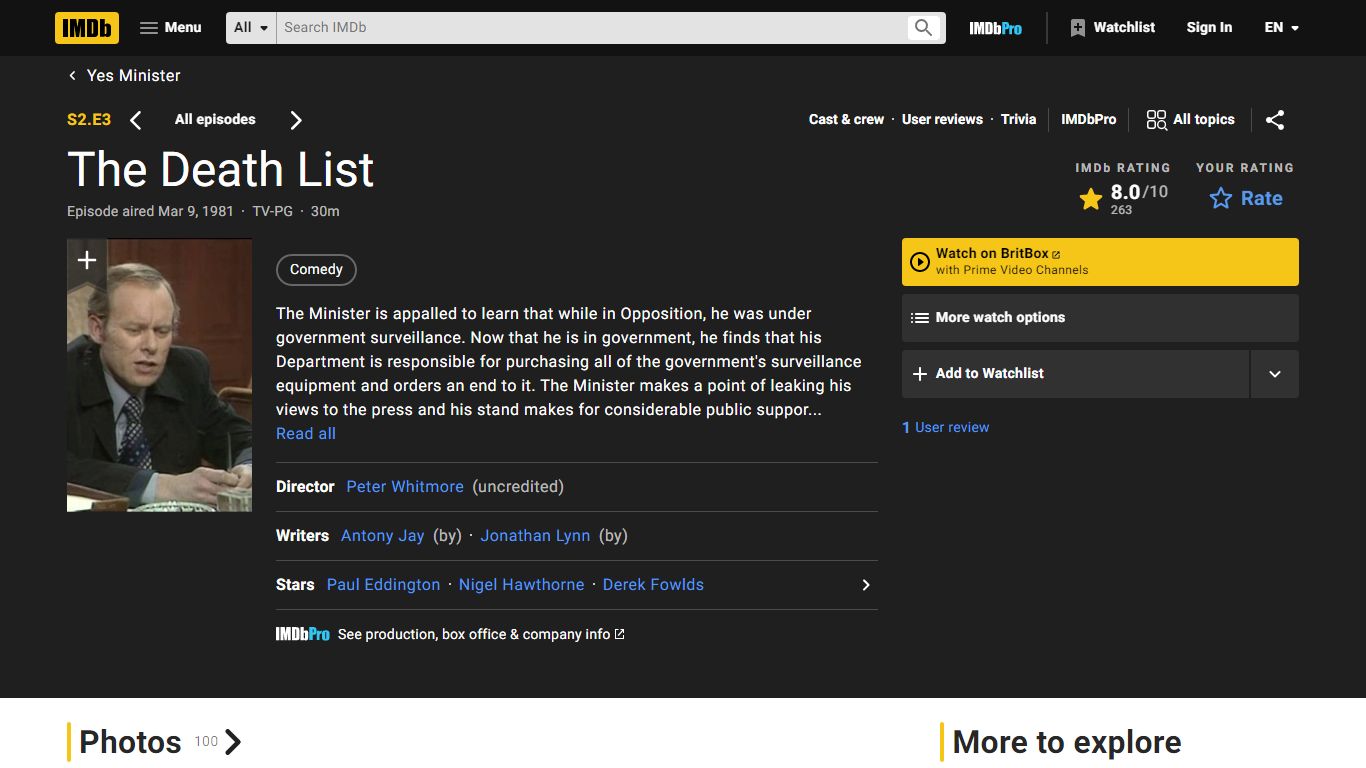Click the share icon

(1275, 120)
